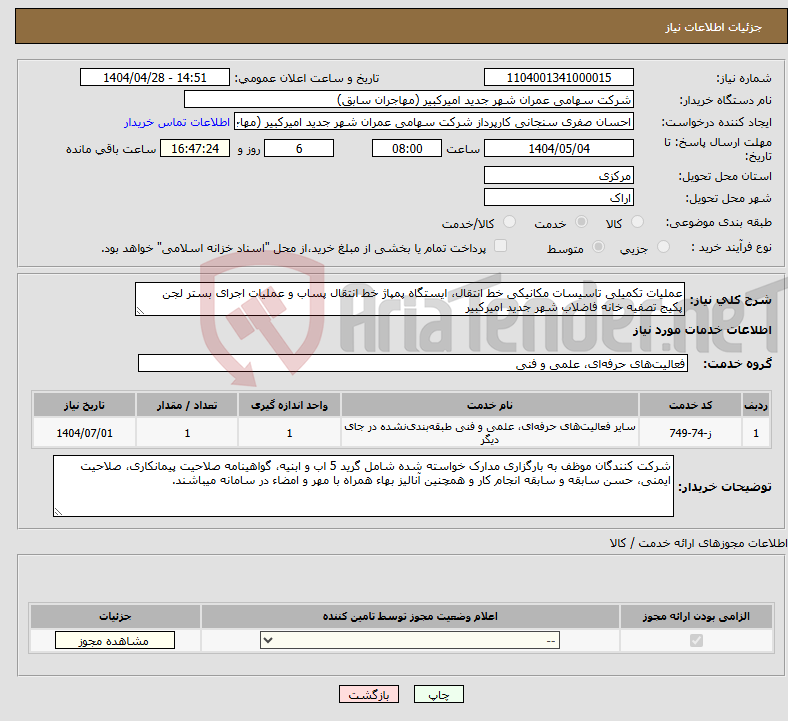The image size is (788, 721).
Task: Select the جزیی purchase type radio
Action: (663, 246)
